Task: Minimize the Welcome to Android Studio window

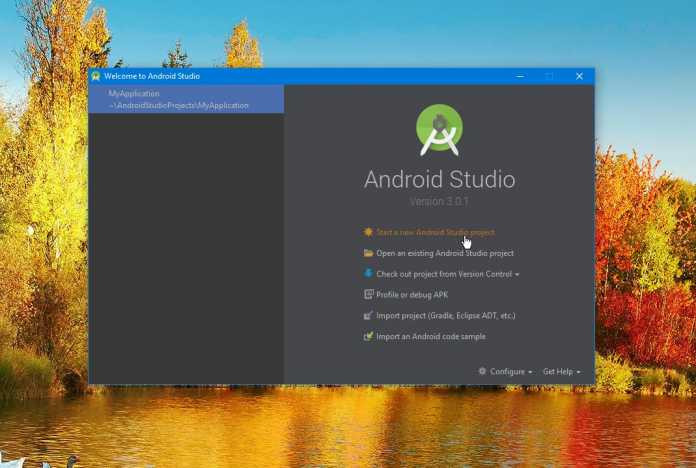Action: click(520, 76)
